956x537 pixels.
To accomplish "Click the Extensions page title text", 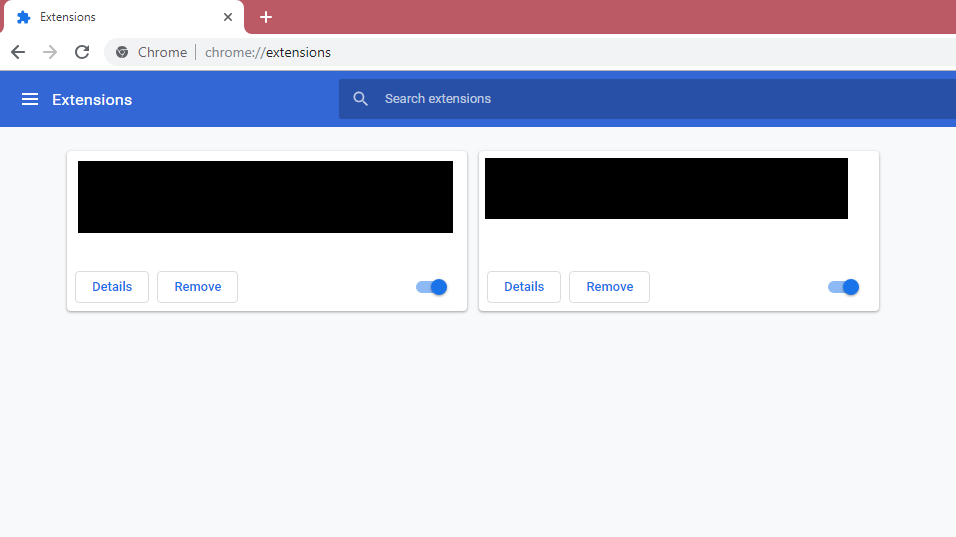I will 92,99.
